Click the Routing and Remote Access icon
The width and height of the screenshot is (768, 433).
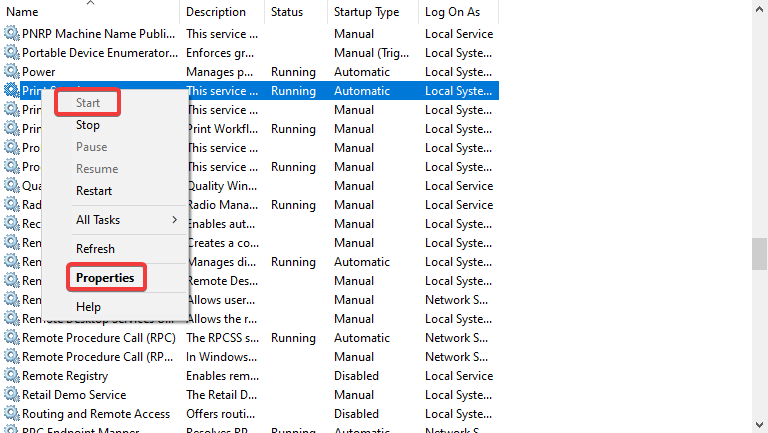point(11,414)
